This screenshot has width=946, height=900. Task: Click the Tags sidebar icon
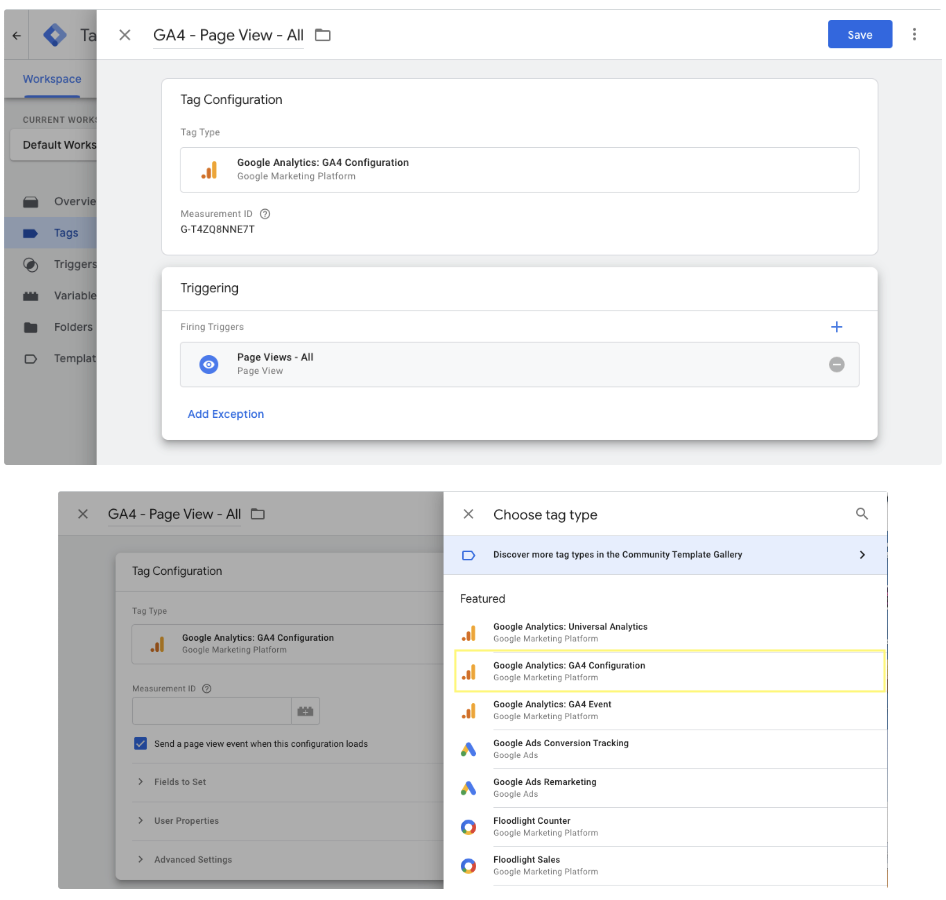pos(31,233)
